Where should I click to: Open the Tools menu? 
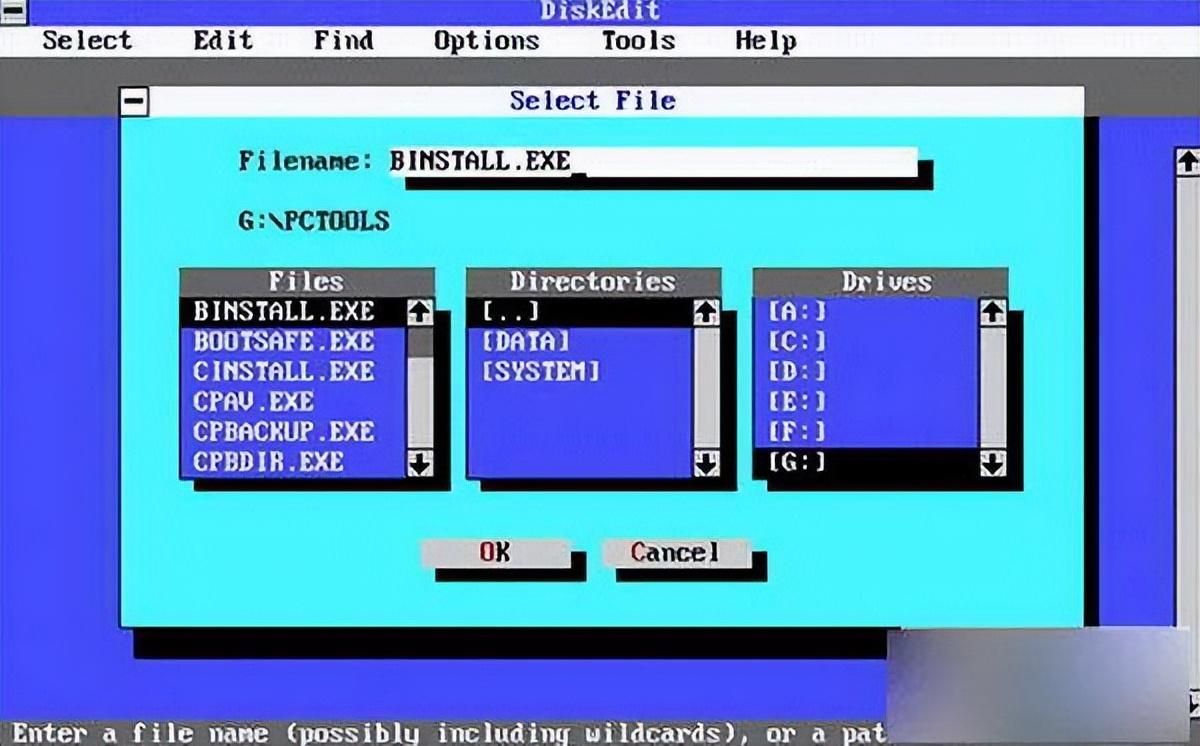tap(638, 41)
